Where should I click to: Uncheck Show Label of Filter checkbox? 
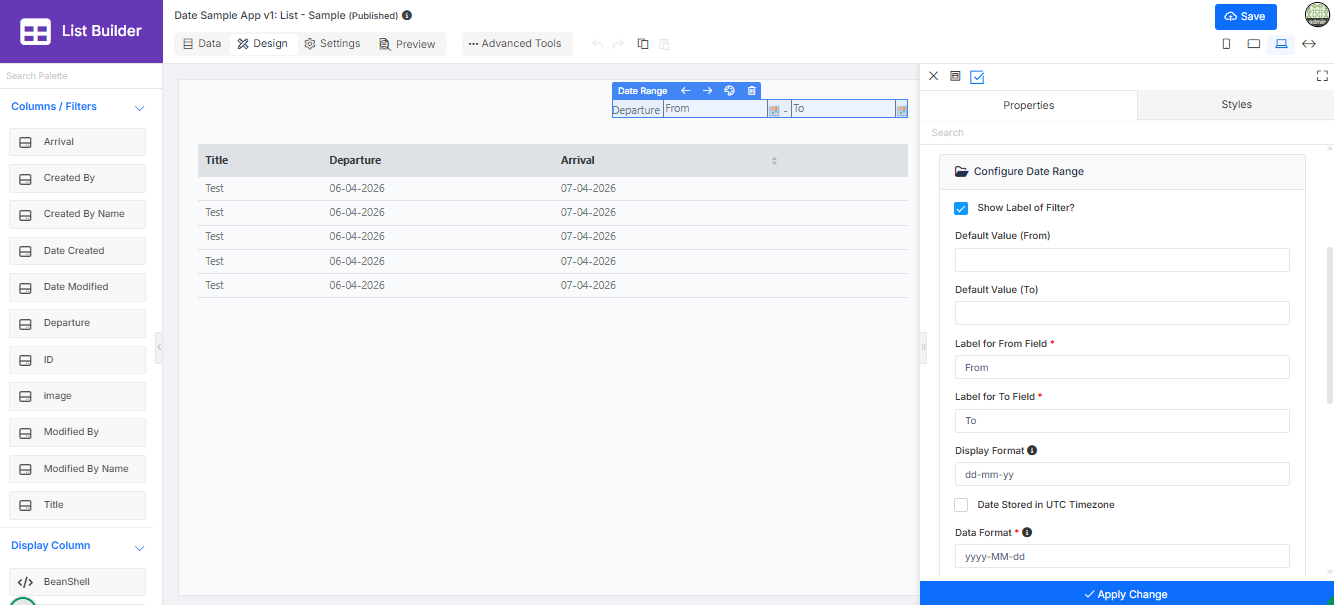[961, 208]
